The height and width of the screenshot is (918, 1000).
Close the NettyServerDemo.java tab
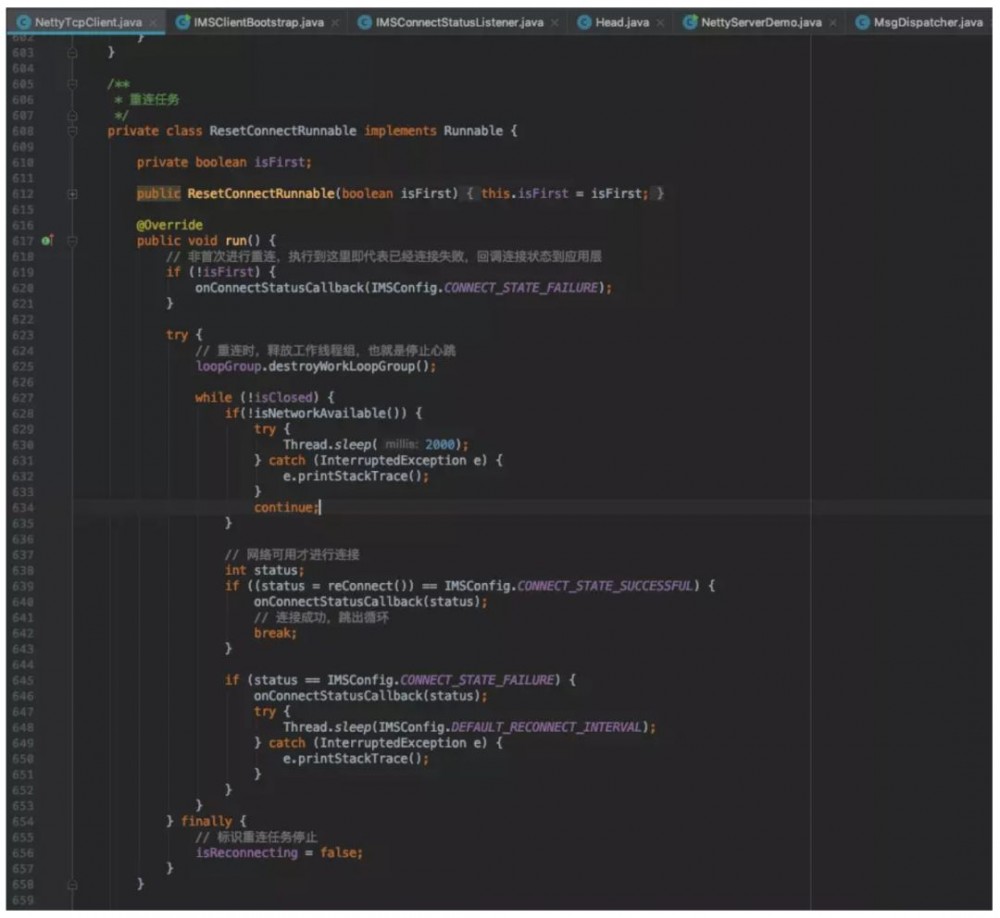833,23
